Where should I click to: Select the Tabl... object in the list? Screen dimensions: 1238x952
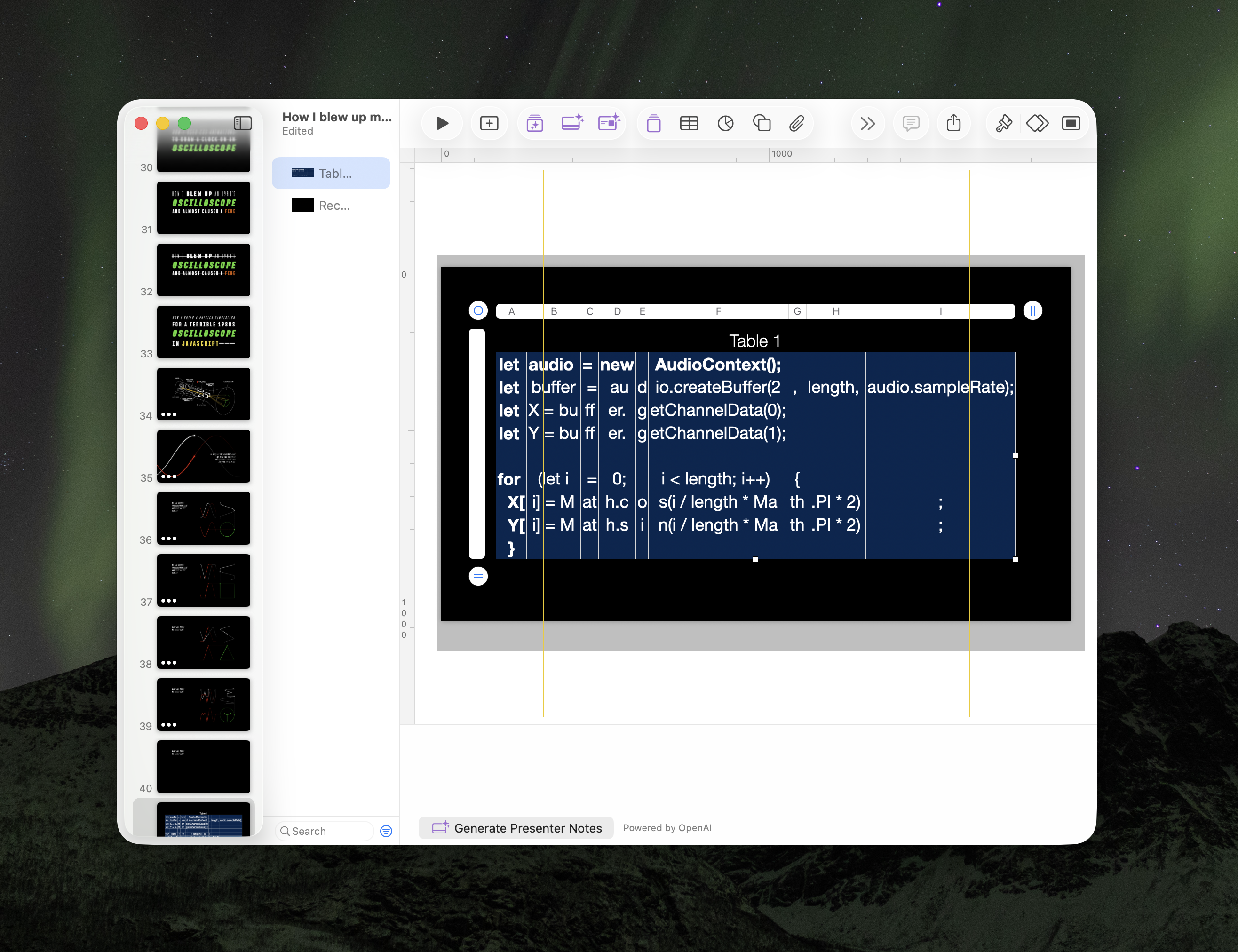pyautogui.click(x=331, y=174)
